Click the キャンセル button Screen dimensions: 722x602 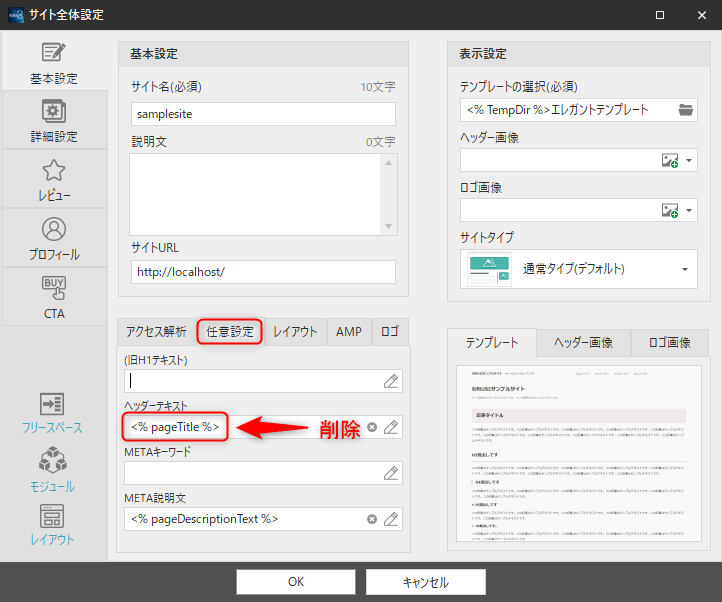[425, 582]
